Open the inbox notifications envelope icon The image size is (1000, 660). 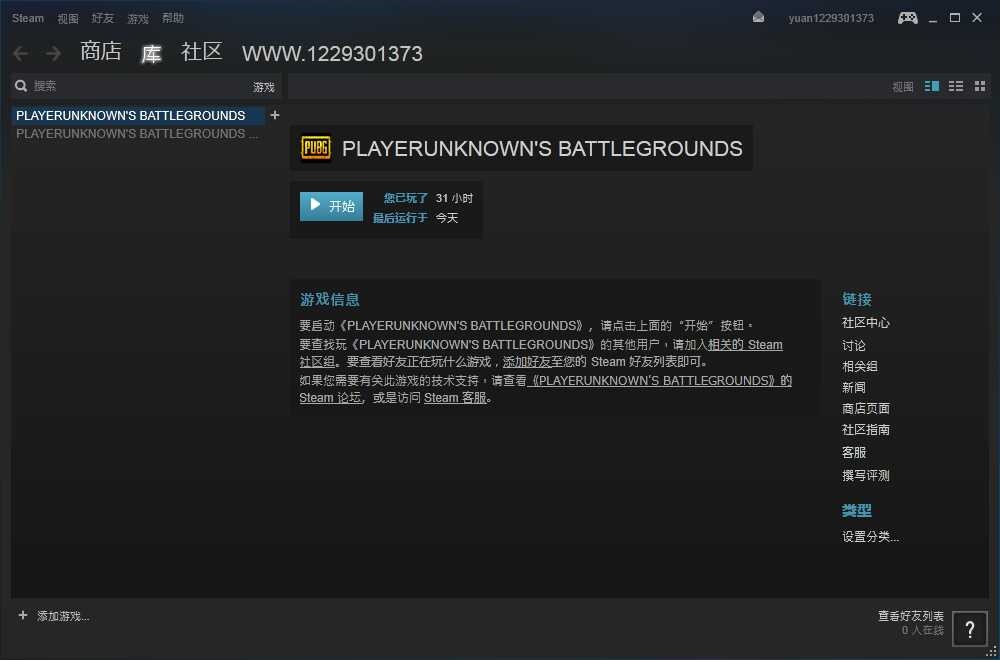click(x=758, y=17)
